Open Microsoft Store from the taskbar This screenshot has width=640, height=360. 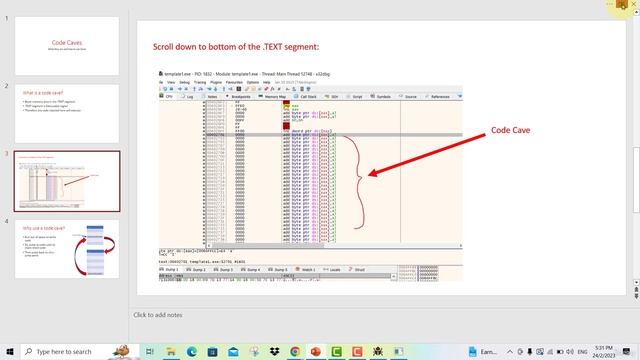click(x=212, y=351)
